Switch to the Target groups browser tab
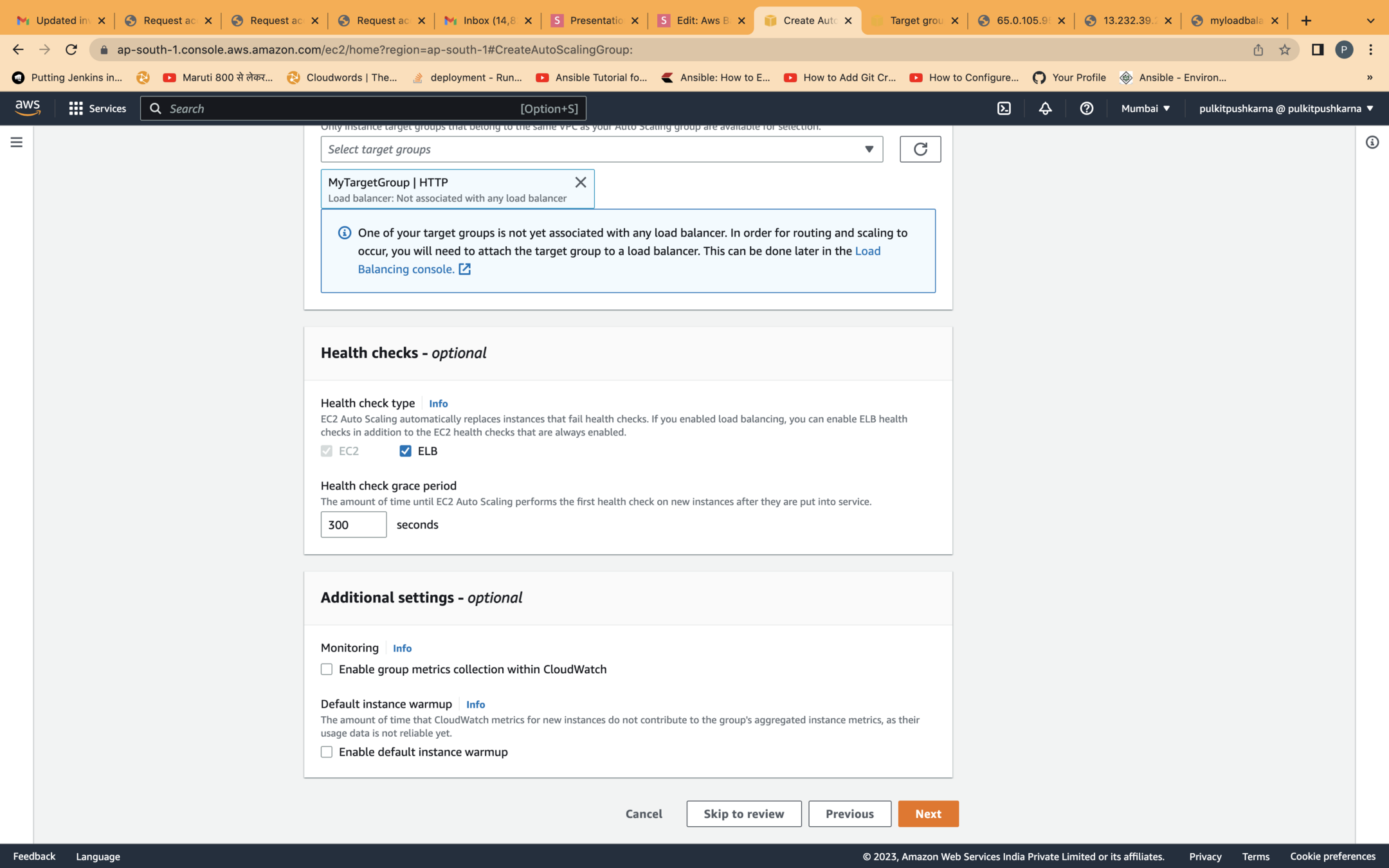This screenshot has width=1389, height=868. pos(914,21)
